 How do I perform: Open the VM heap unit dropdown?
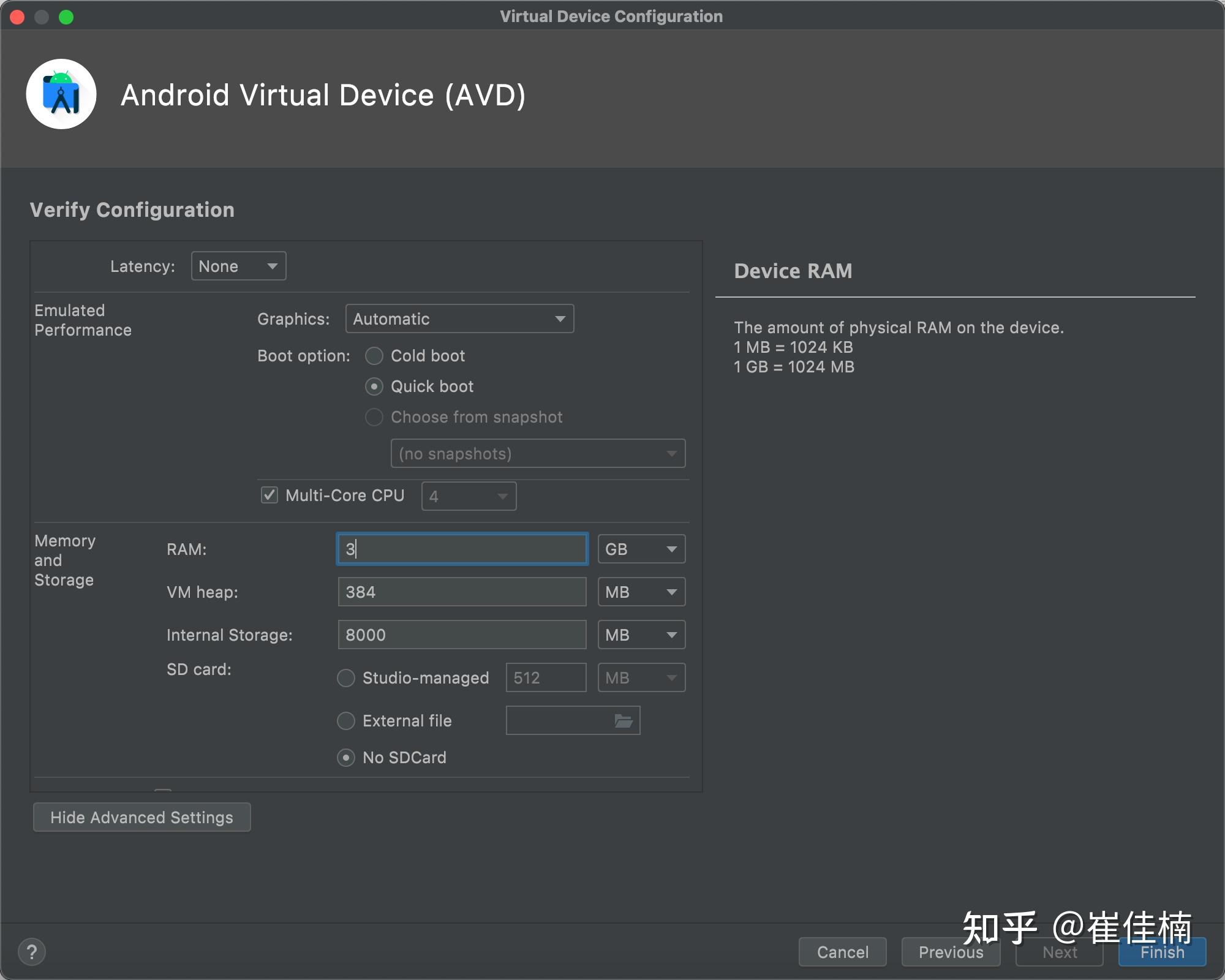point(641,592)
